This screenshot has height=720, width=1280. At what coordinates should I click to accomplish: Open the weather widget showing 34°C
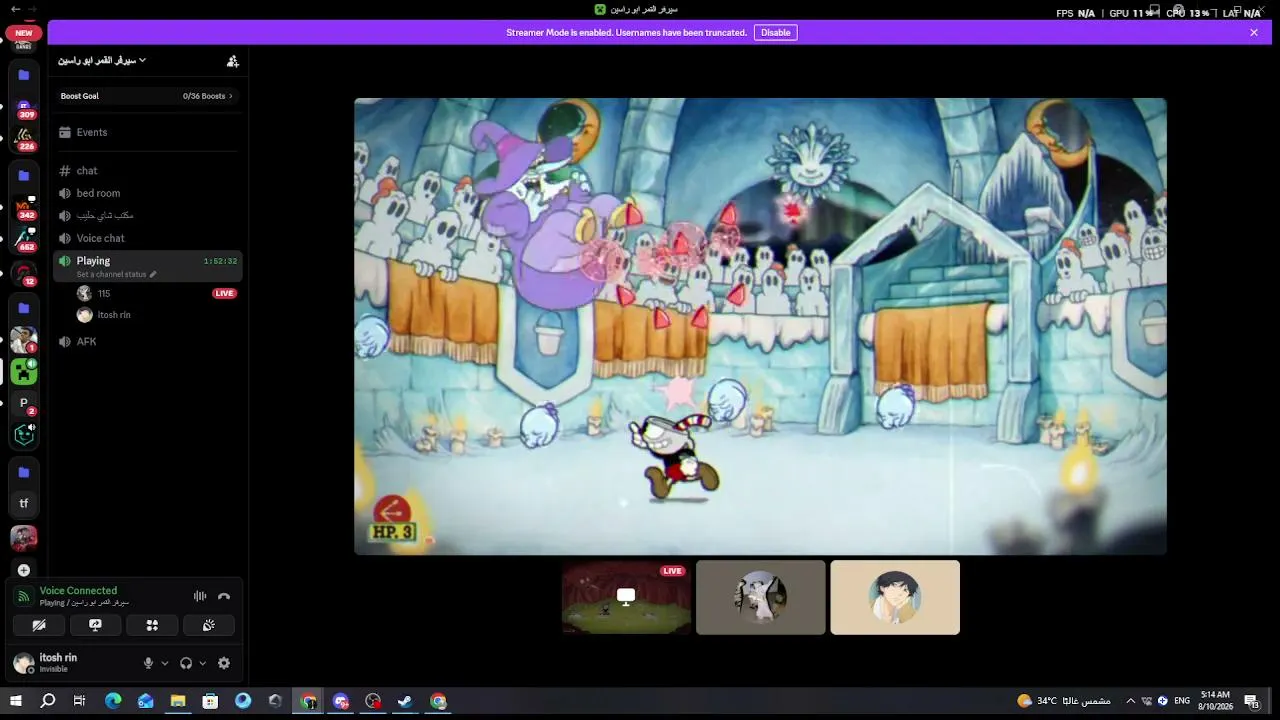click(1066, 701)
